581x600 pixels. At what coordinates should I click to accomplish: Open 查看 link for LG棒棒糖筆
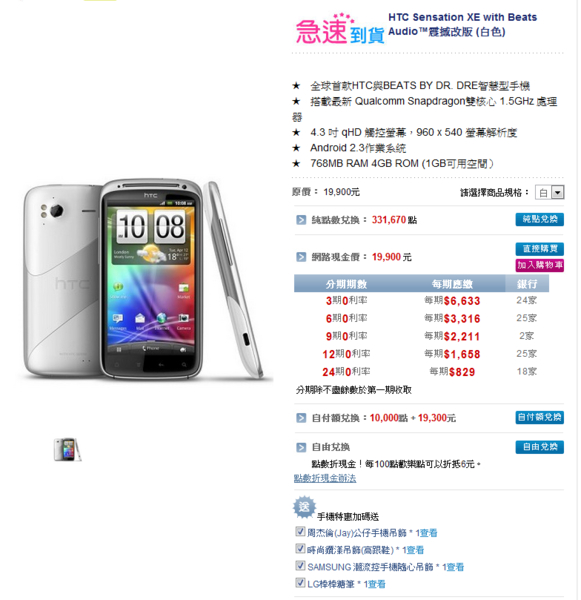377,584
